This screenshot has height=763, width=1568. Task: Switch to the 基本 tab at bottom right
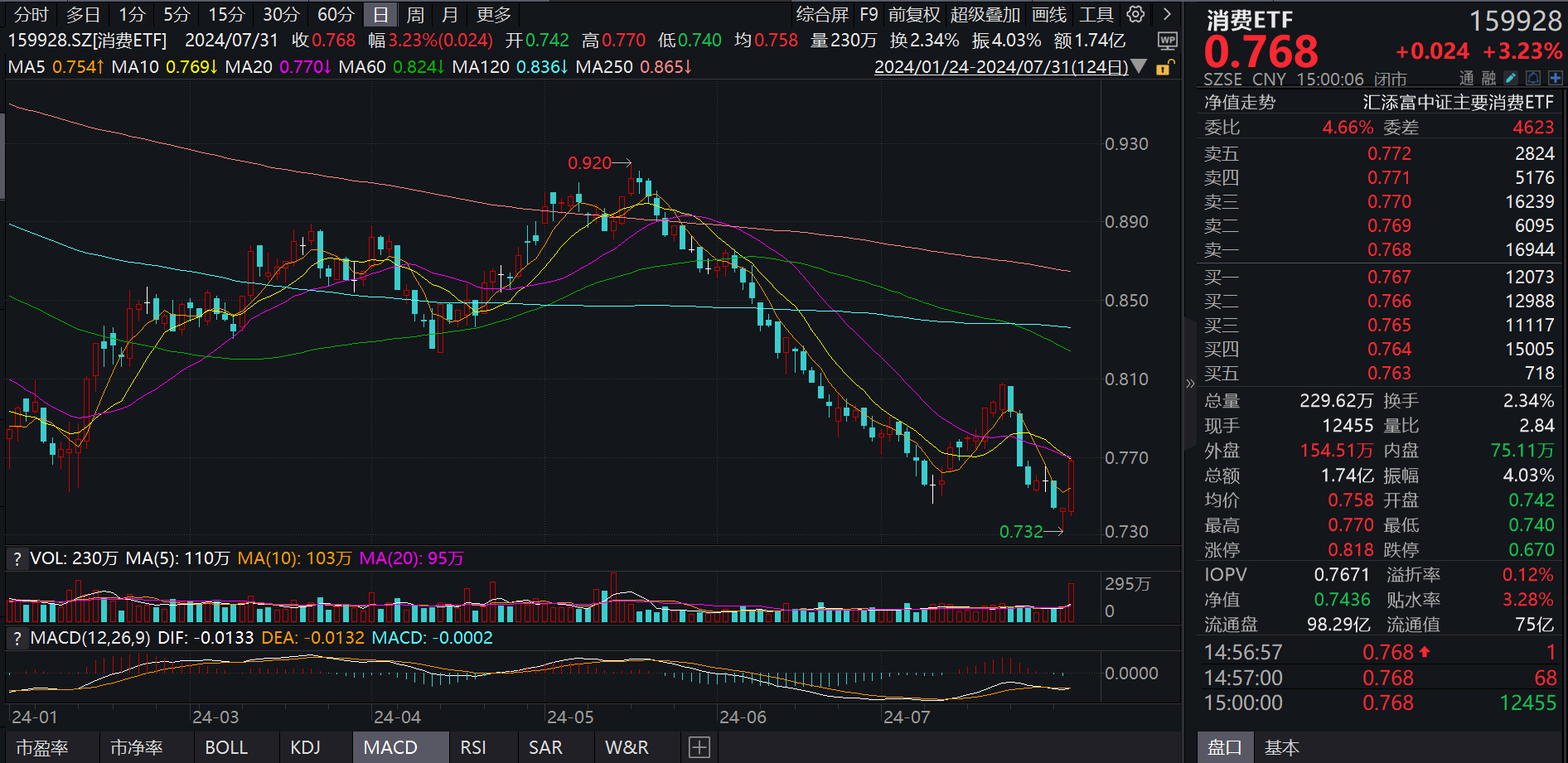click(1280, 746)
